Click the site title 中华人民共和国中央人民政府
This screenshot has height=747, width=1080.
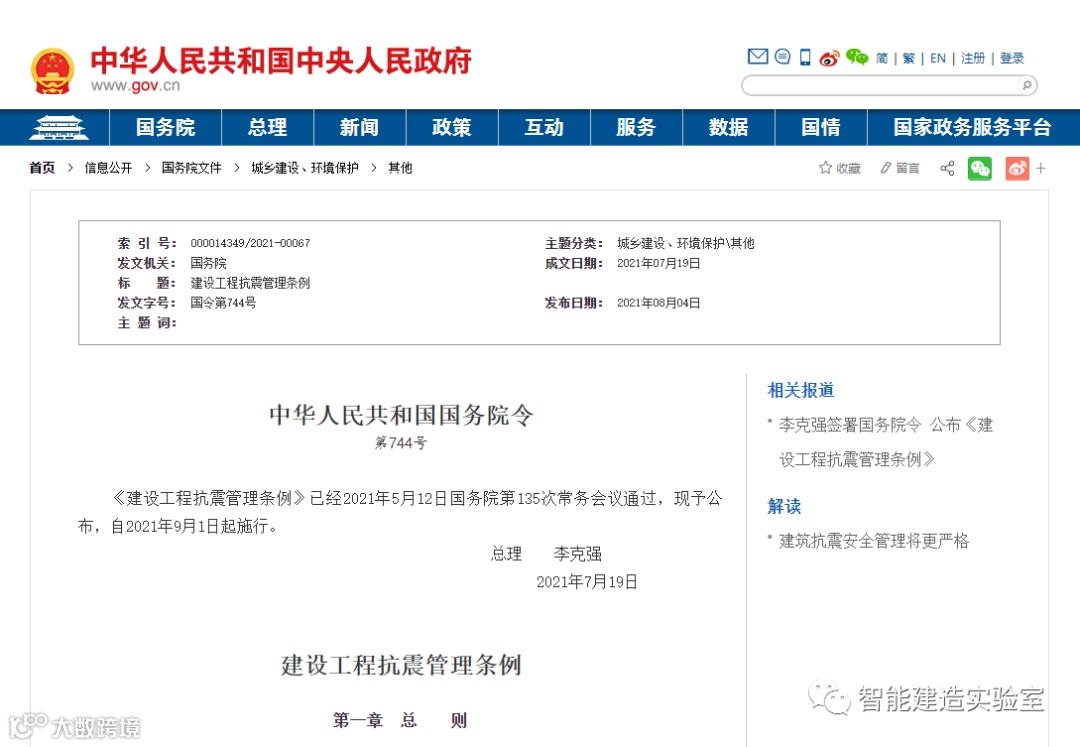tap(281, 61)
